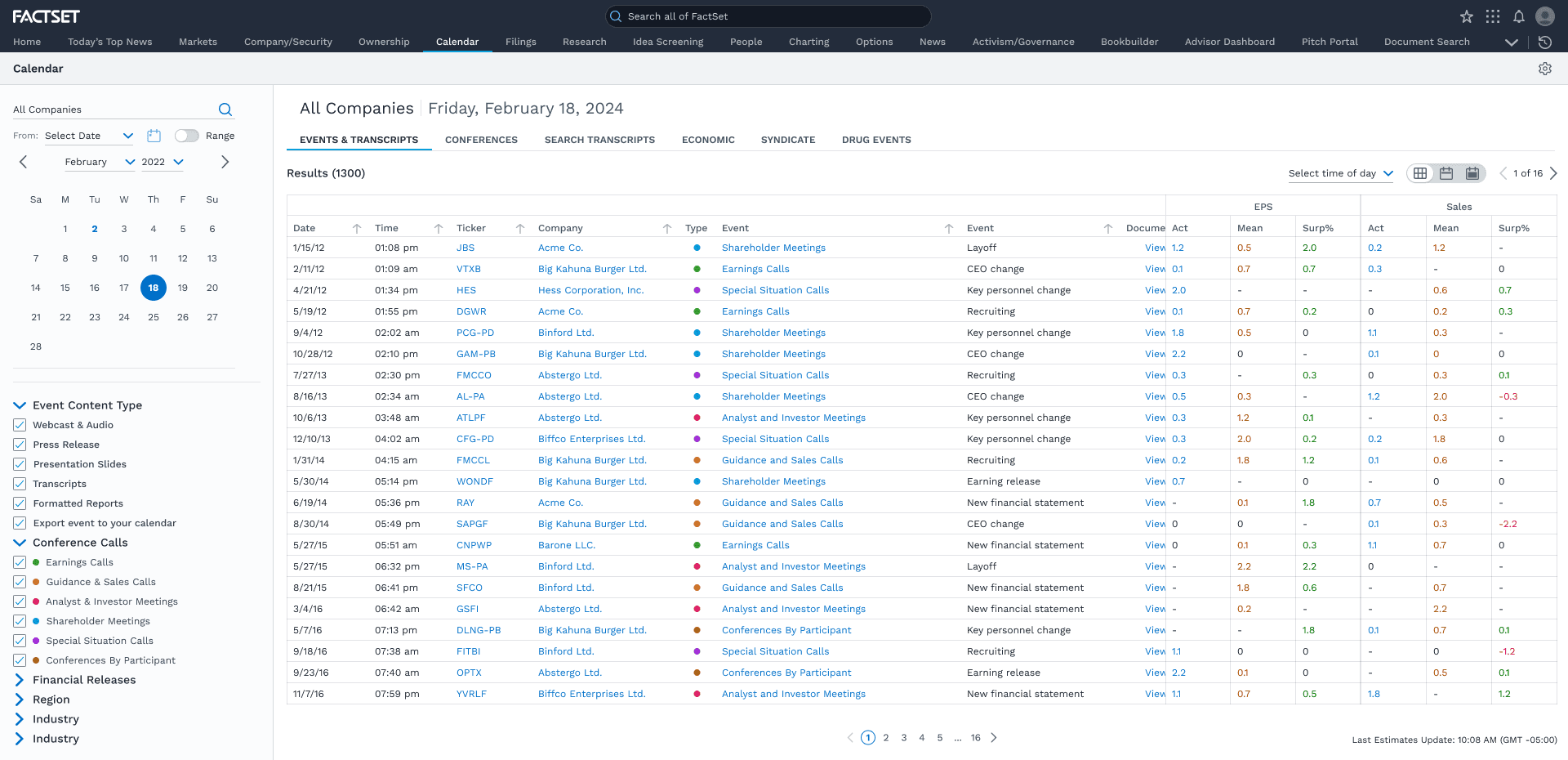This screenshot has width=1568, height=760.
Task: Sort by the Ticker column arrow
Action: (x=520, y=228)
